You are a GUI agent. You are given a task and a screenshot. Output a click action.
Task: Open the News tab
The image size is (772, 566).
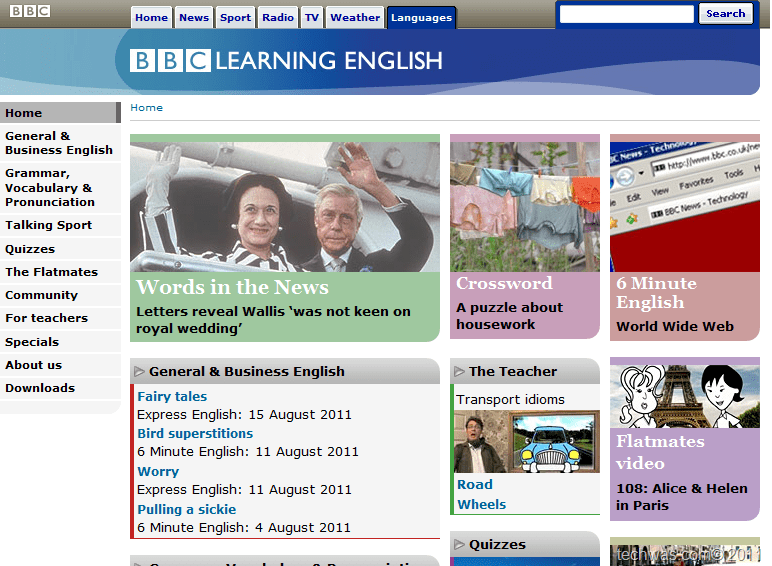[194, 18]
